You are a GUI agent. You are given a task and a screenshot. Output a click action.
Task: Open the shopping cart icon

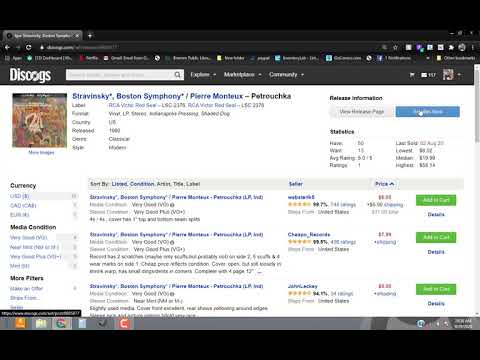click(x=412, y=75)
